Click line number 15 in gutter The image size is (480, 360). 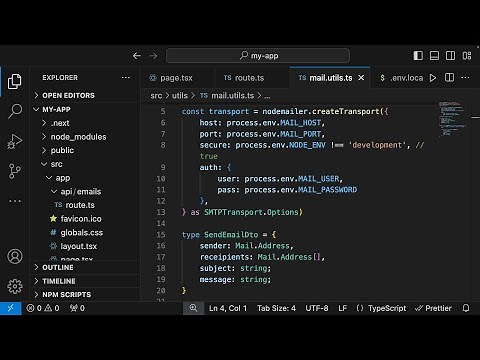click(x=161, y=234)
